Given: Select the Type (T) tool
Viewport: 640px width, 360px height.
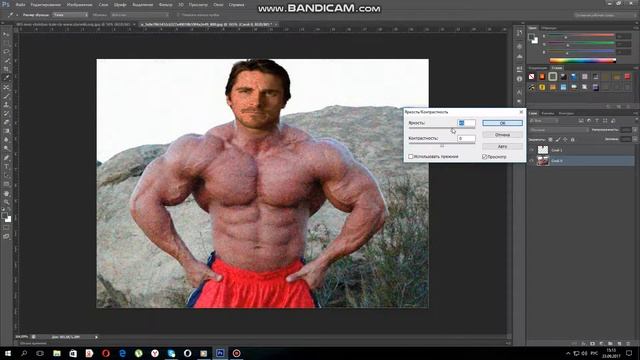Looking at the screenshot, I should [x=6, y=167].
